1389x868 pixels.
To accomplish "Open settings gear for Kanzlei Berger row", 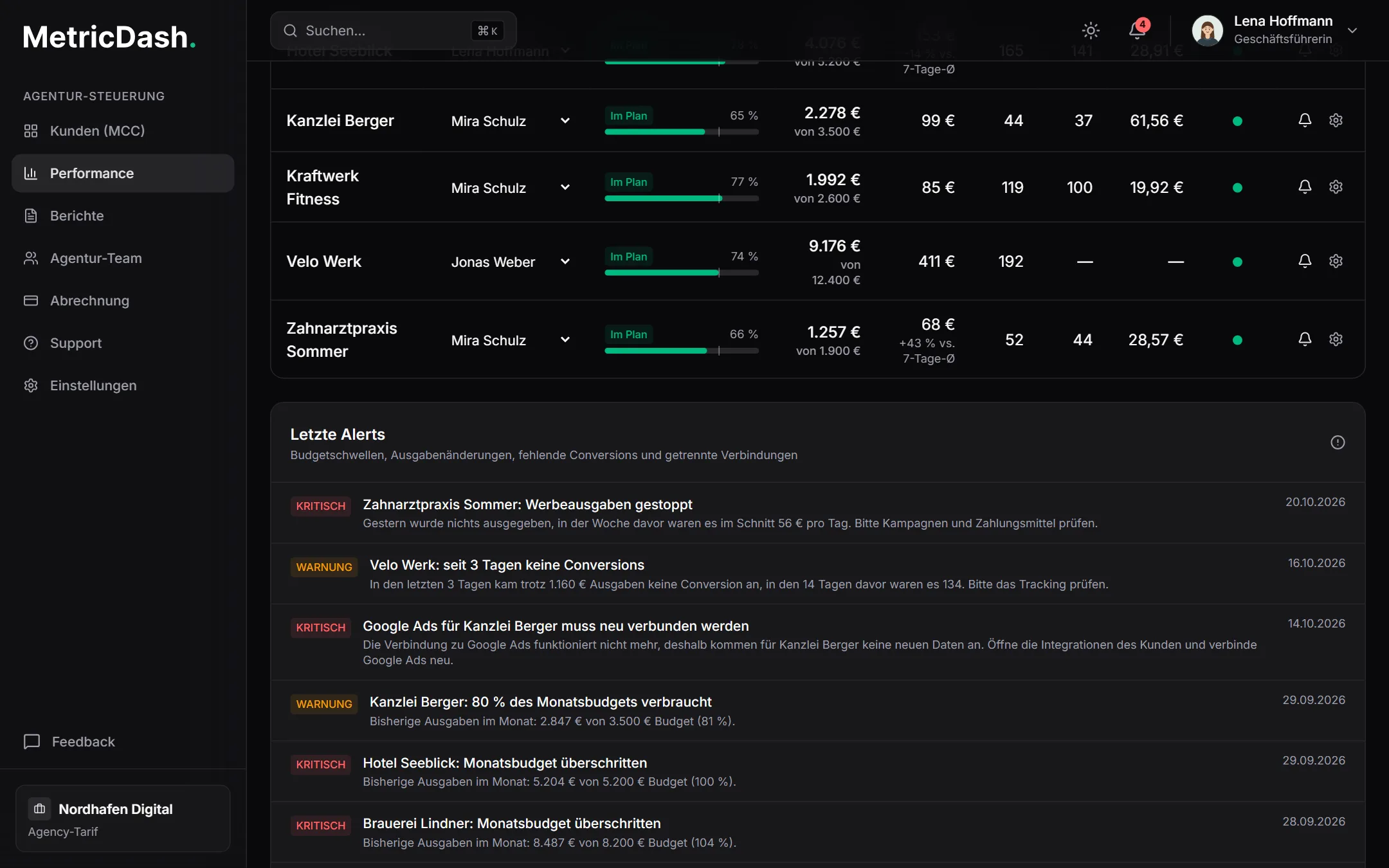I will 1336,120.
